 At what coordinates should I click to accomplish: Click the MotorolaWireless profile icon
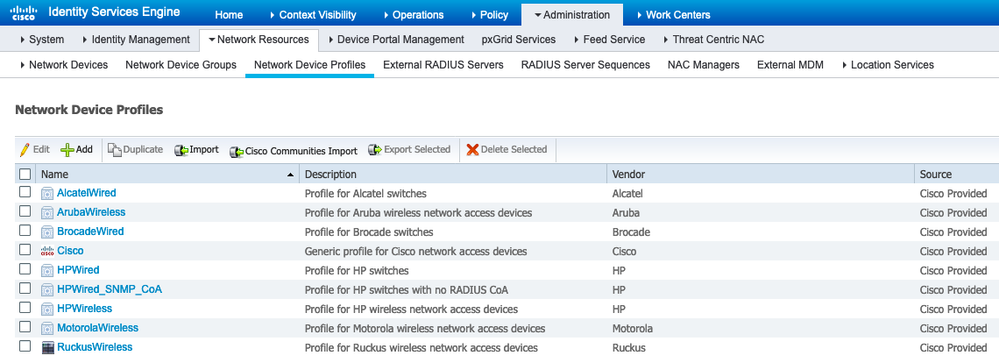[x=47, y=328]
